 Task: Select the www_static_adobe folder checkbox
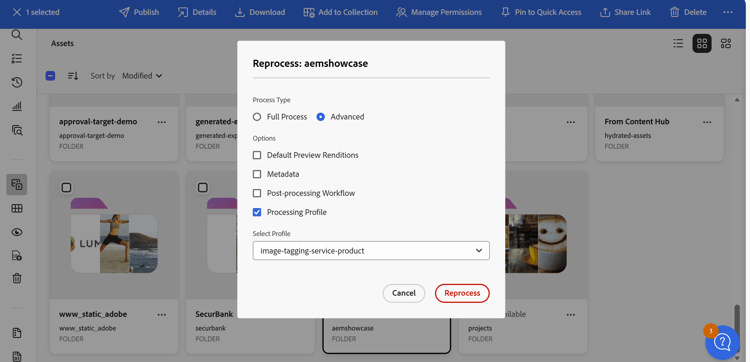tap(66, 187)
